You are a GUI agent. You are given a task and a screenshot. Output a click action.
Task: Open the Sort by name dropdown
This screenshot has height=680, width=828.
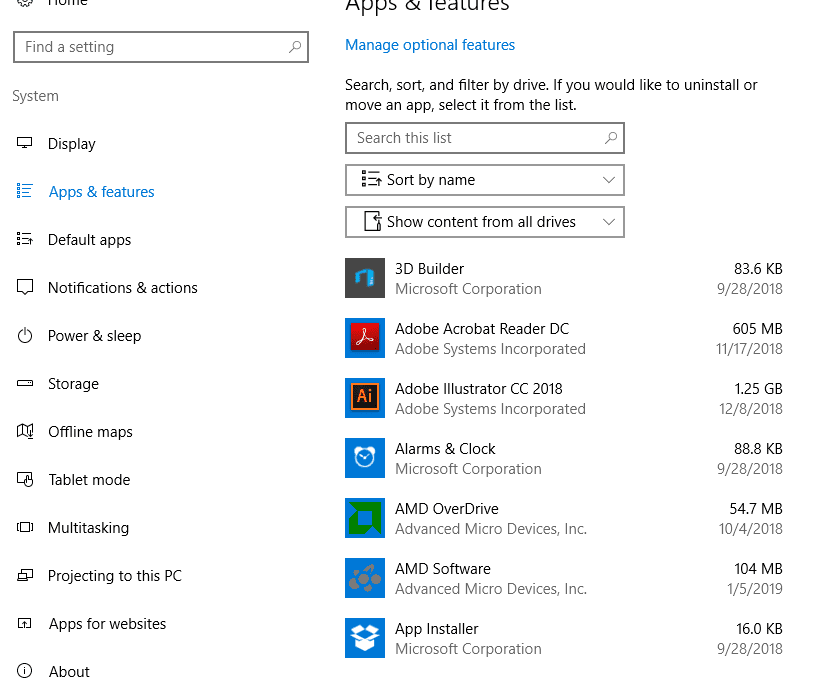pyautogui.click(x=485, y=180)
